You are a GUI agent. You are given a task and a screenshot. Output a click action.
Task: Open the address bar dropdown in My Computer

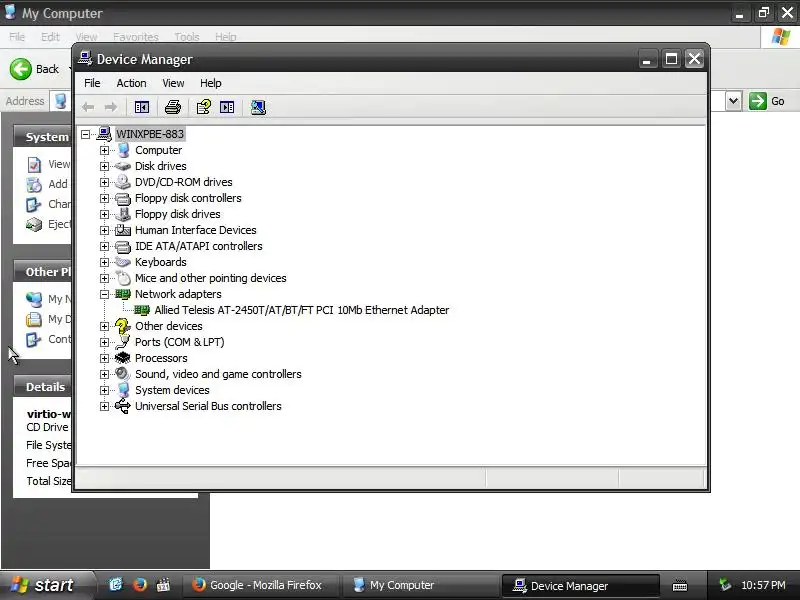[733, 101]
